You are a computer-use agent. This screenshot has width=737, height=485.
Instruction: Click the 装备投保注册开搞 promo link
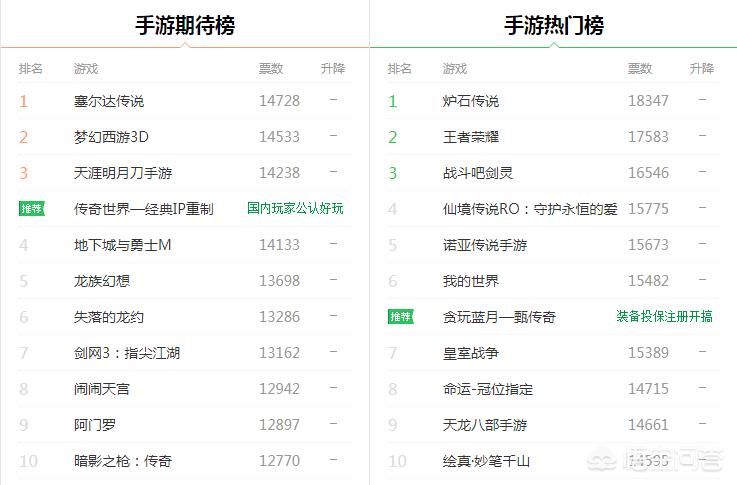pyautogui.click(x=664, y=317)
